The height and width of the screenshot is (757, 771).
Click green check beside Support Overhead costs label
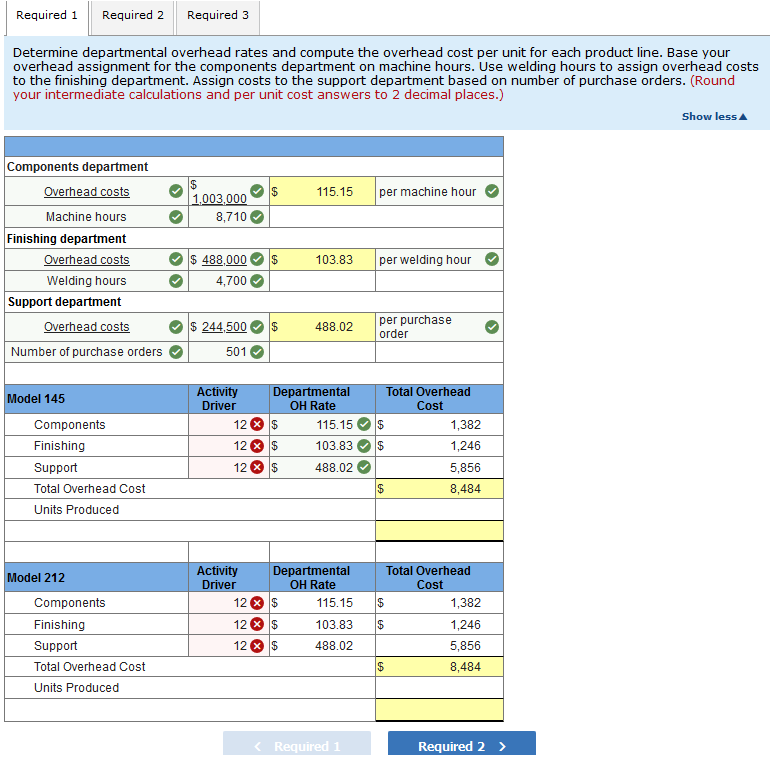click(x=176, y=327)
